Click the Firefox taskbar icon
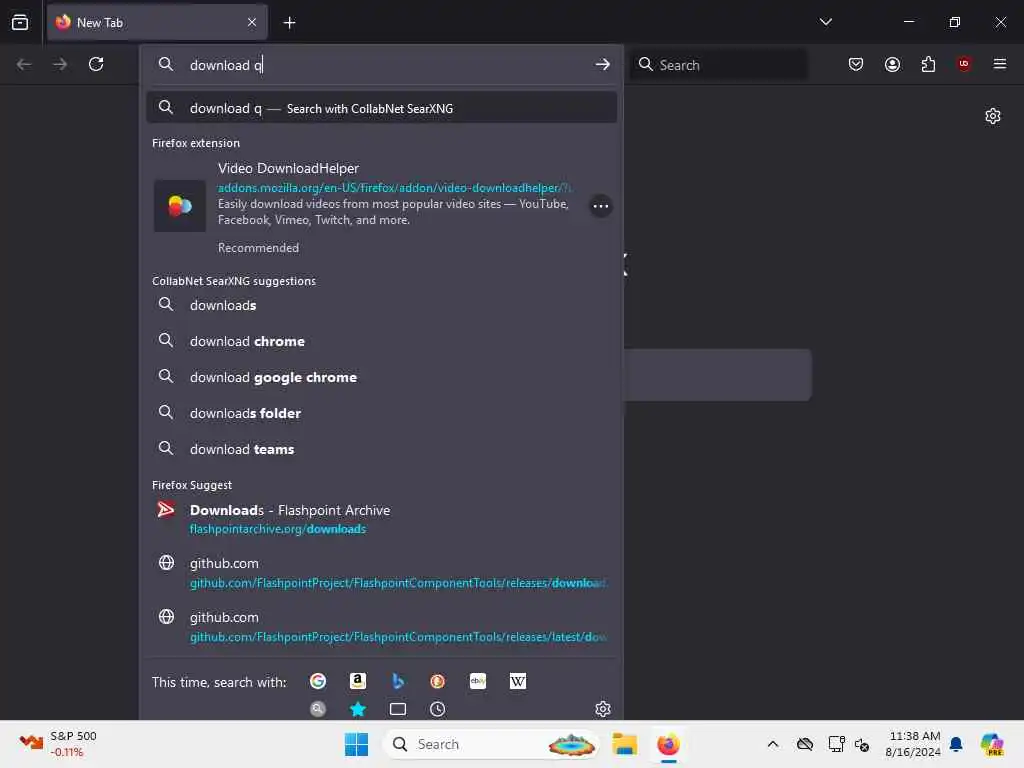This screenshot has height=768, width=1024. pyautogui.click(x=668, y=744)
